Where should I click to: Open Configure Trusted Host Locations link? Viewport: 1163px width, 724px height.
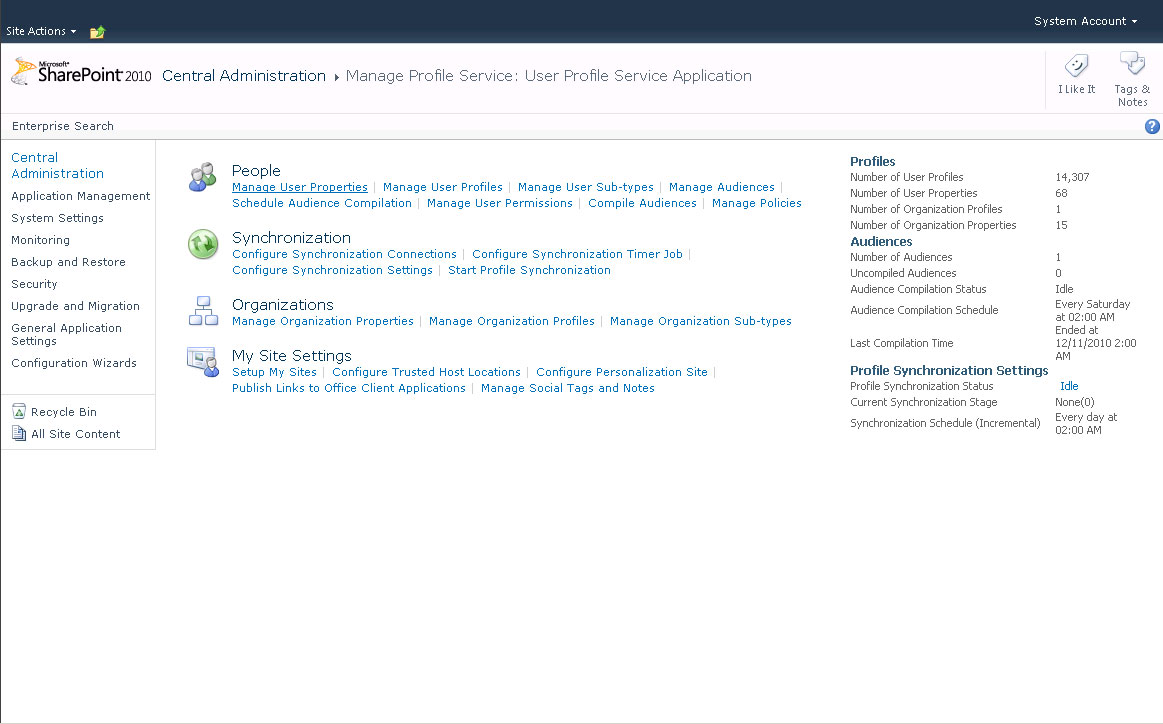coord(426,372)
